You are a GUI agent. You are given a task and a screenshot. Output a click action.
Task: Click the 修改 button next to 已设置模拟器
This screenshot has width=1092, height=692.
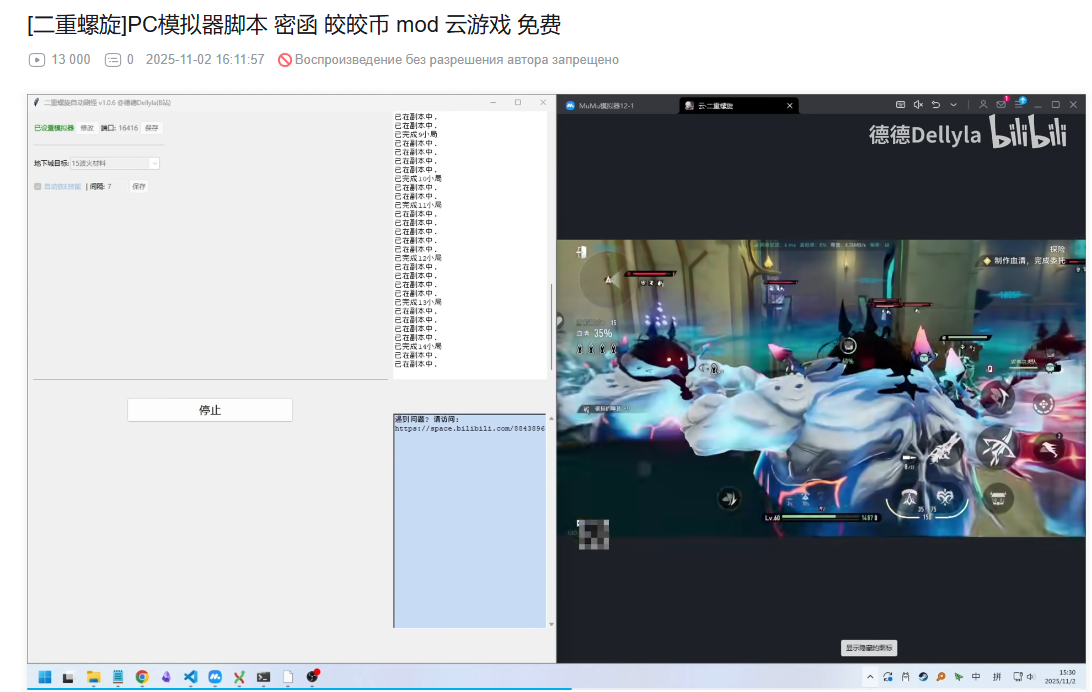(87, 128)
